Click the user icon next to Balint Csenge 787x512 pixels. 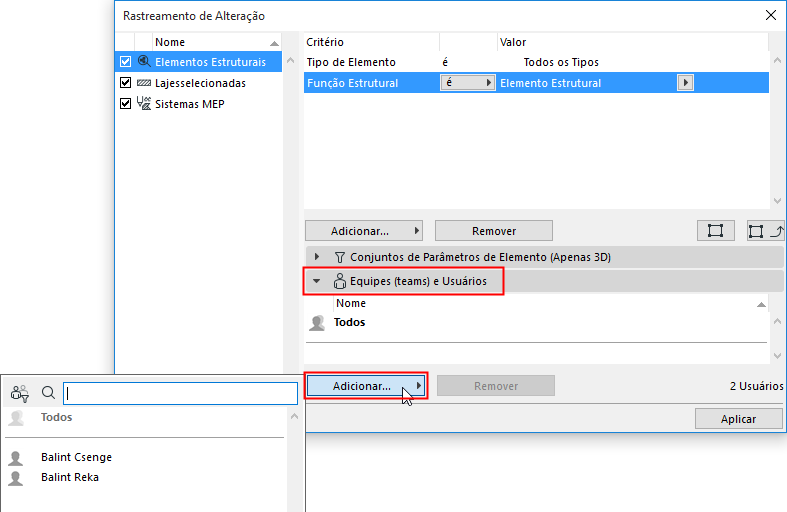[16, 458]
